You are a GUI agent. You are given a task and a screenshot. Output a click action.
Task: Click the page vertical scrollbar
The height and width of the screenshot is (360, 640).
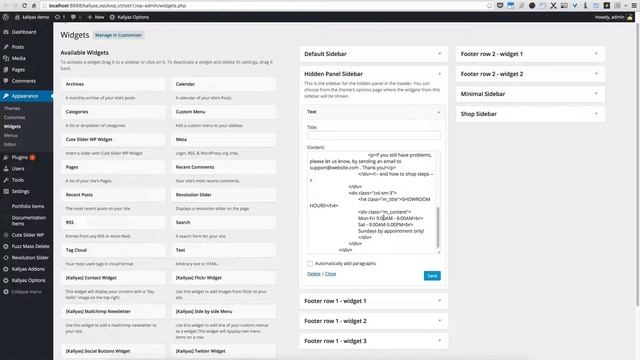pyautogui.click(x=637, y=163)
